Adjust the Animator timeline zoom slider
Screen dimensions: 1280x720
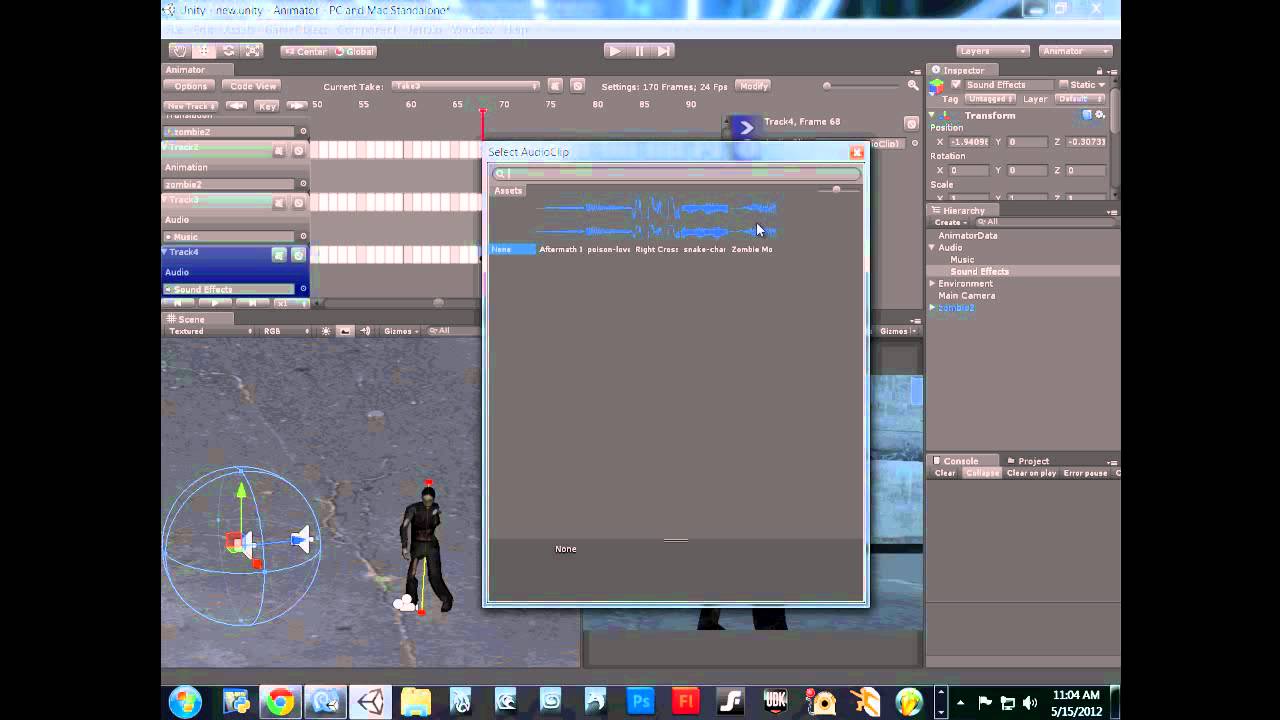(x=827, y=85)
